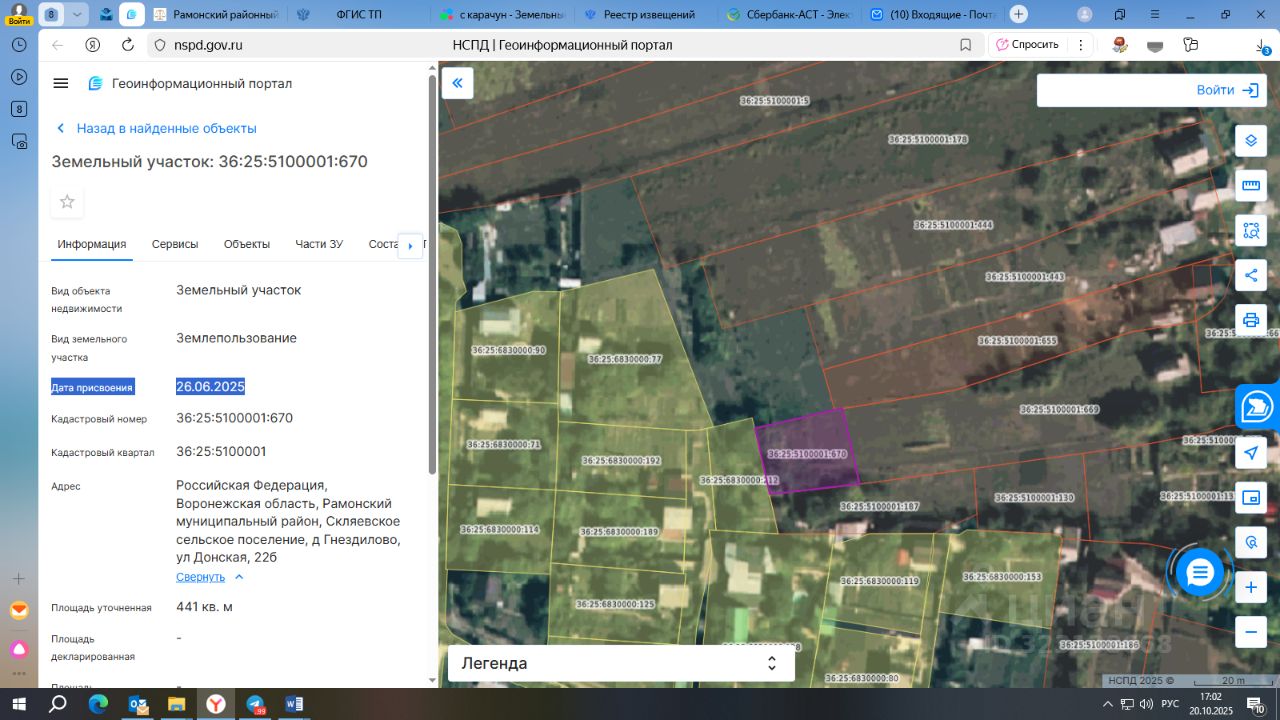Click the highlighted date 26.06.2025
This screenshot has width=1280, height=720.
210,386
